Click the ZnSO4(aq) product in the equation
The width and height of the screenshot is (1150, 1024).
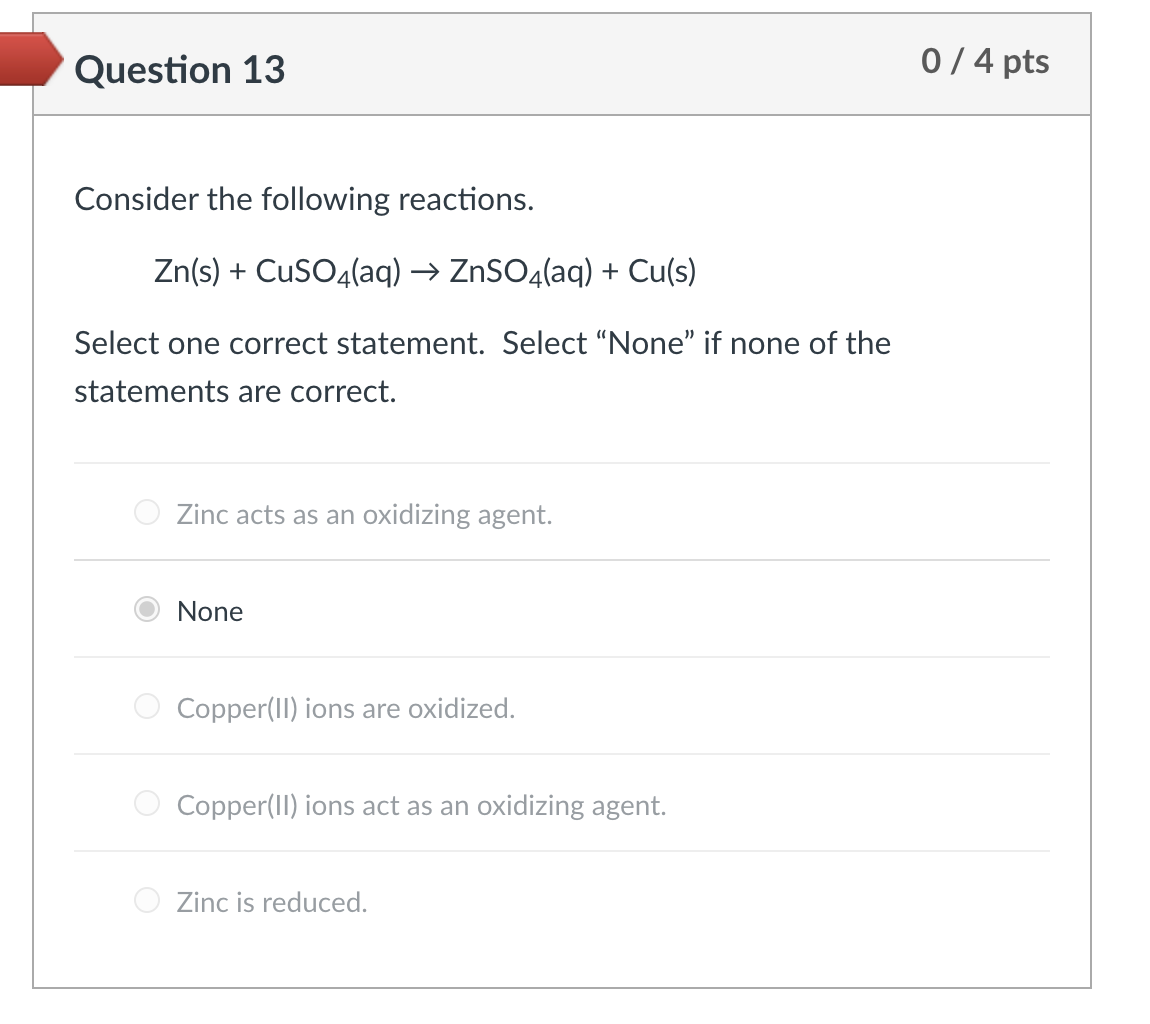(519, 270)
